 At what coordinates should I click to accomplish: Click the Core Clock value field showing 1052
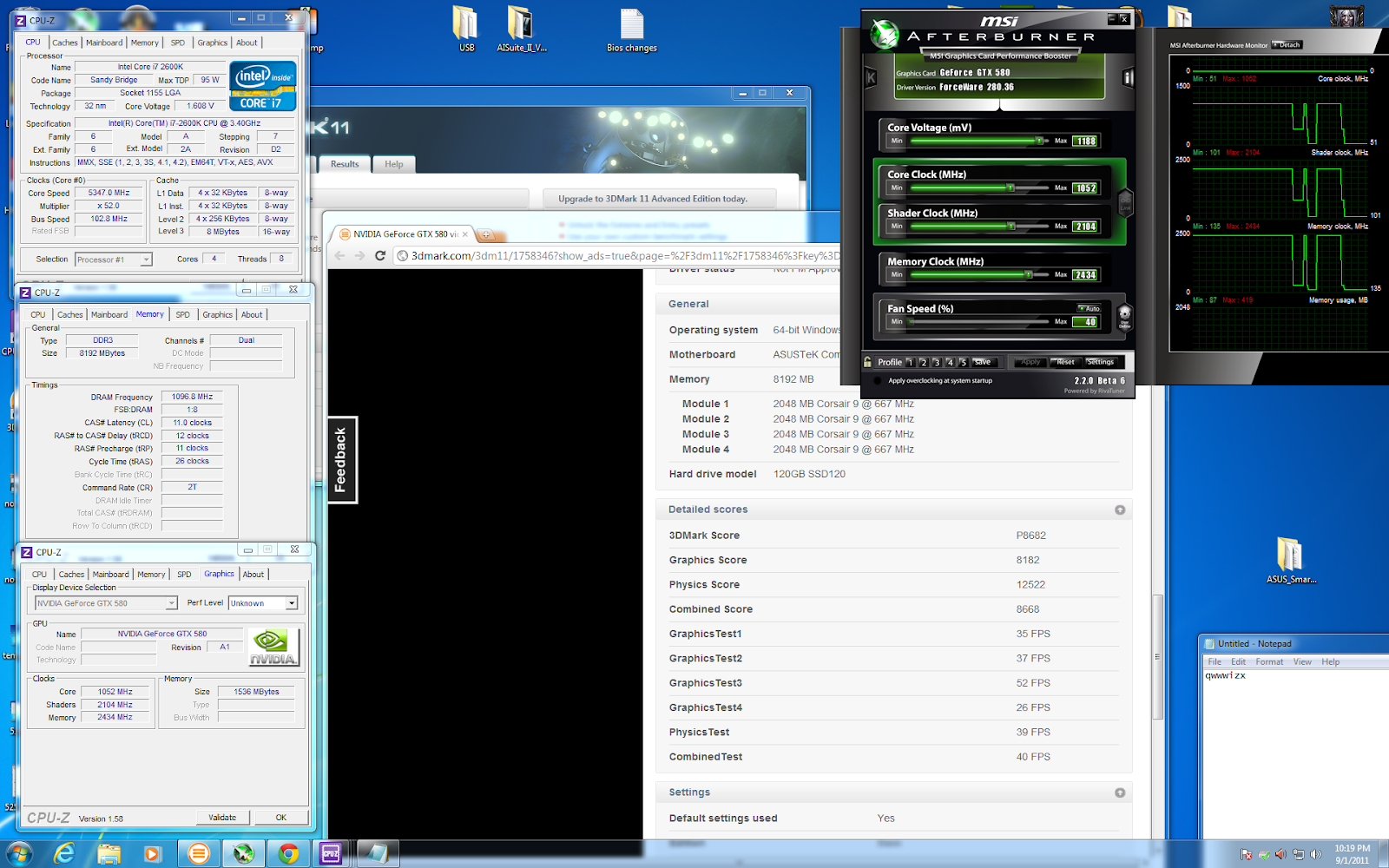tap(1085, 187)
